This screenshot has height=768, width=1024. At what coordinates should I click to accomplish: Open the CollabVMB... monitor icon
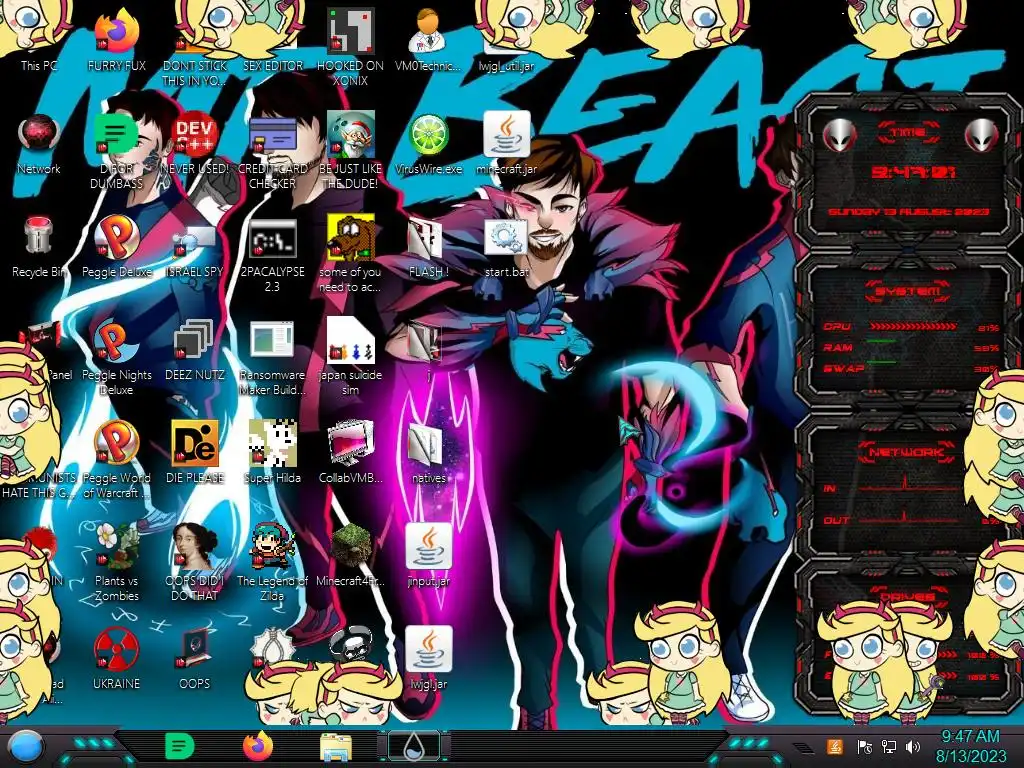[x=350, y=452]
